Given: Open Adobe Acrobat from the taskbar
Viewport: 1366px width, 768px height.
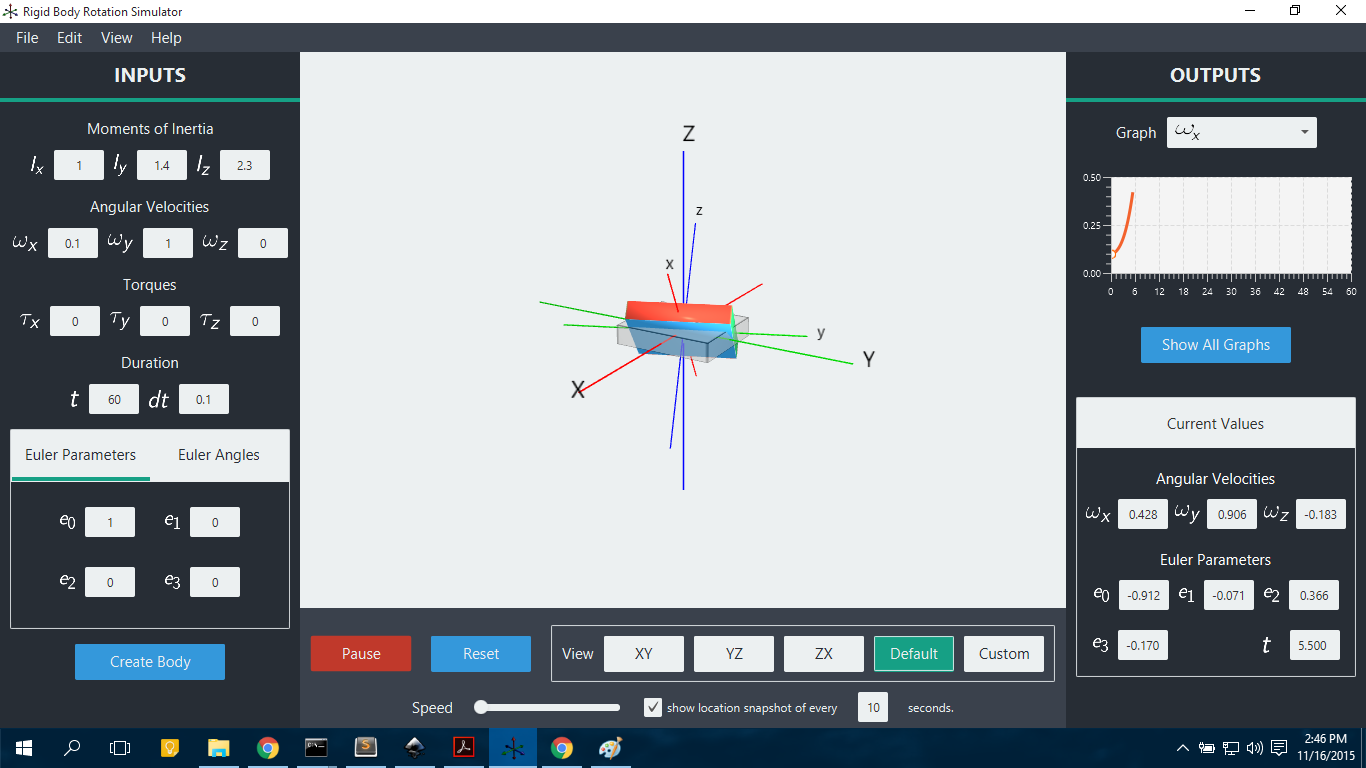Looking at the screenshot, I should [x=464, y=747].
